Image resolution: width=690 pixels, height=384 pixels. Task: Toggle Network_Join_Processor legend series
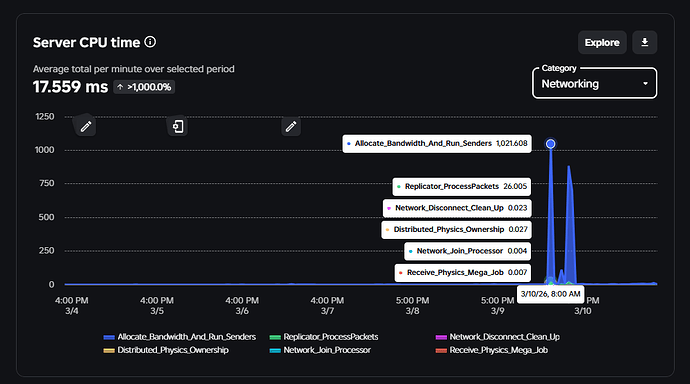click(320, 350)
